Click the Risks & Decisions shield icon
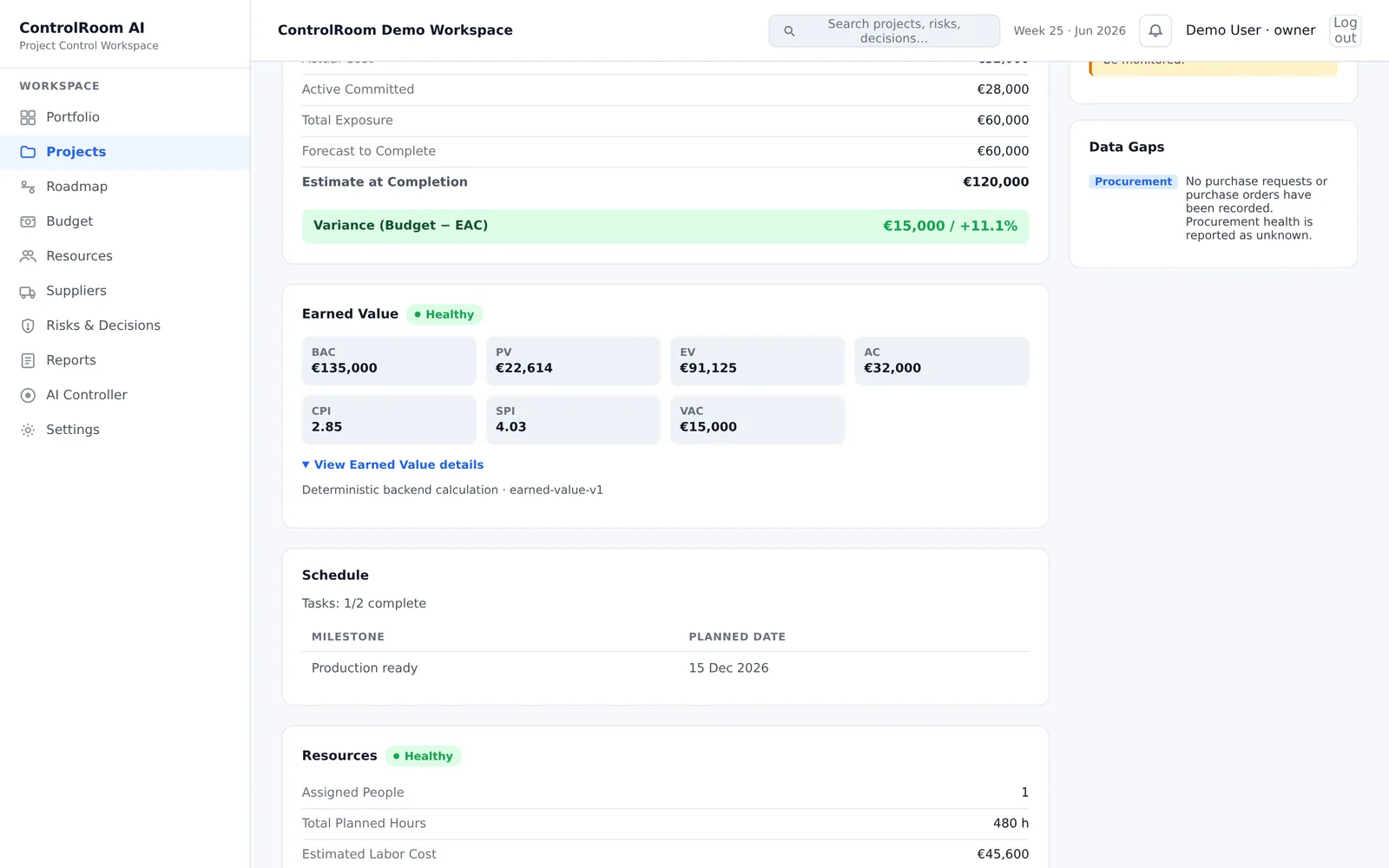The image size is (1389, 868). 28,325
